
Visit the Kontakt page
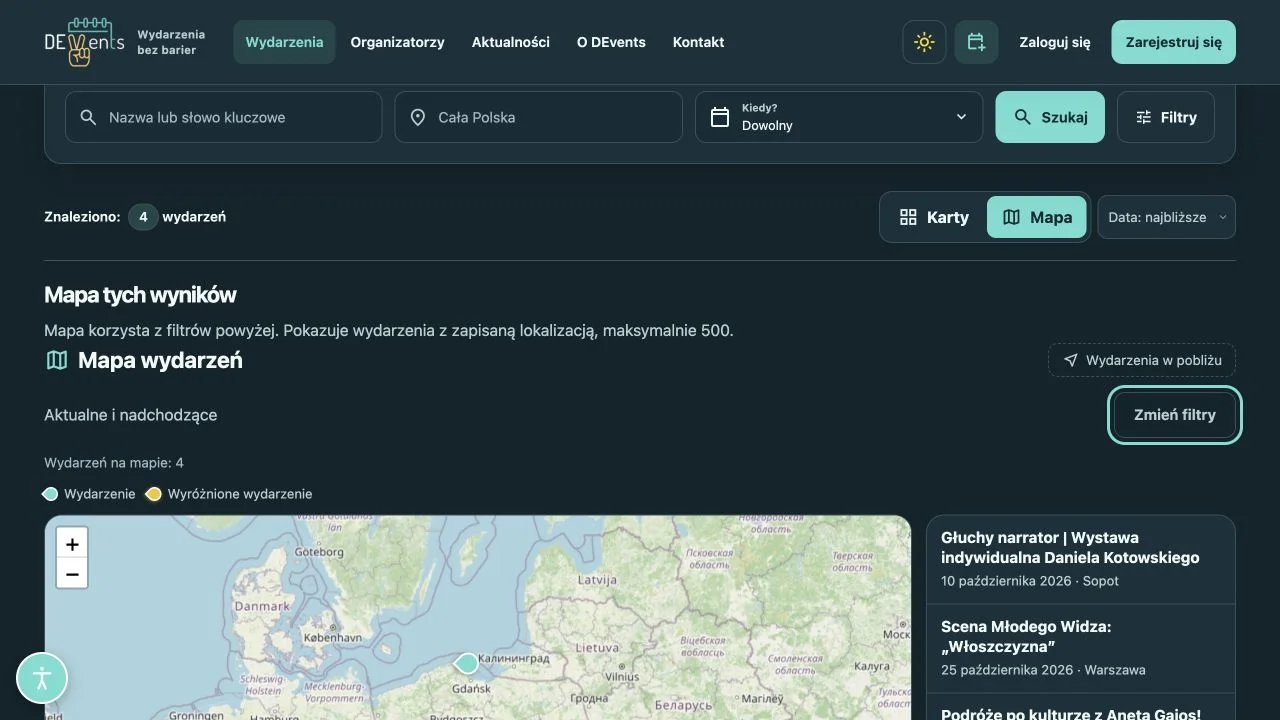point(698,42)
